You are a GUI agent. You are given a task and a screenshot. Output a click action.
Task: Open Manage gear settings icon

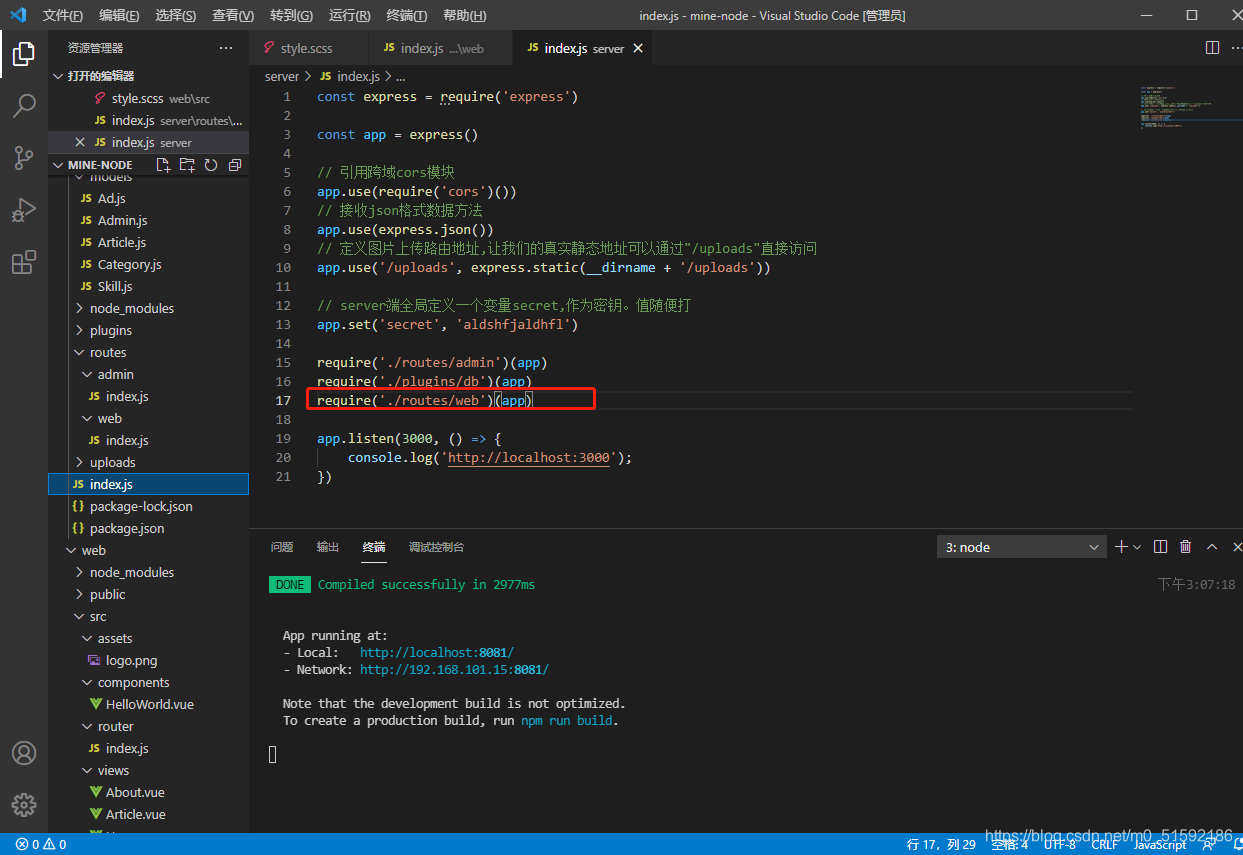[x=24, y=805]
